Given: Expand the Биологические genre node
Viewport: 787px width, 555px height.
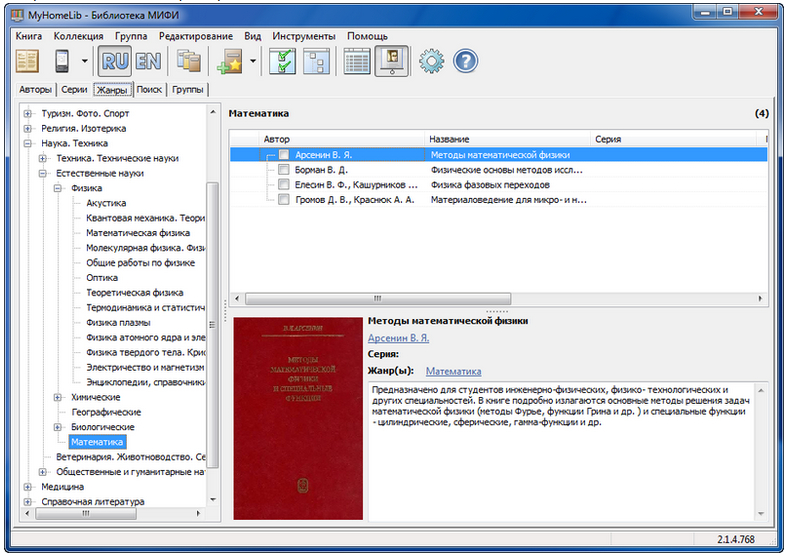Looking at the screenshot, I should tap(58, 427).
